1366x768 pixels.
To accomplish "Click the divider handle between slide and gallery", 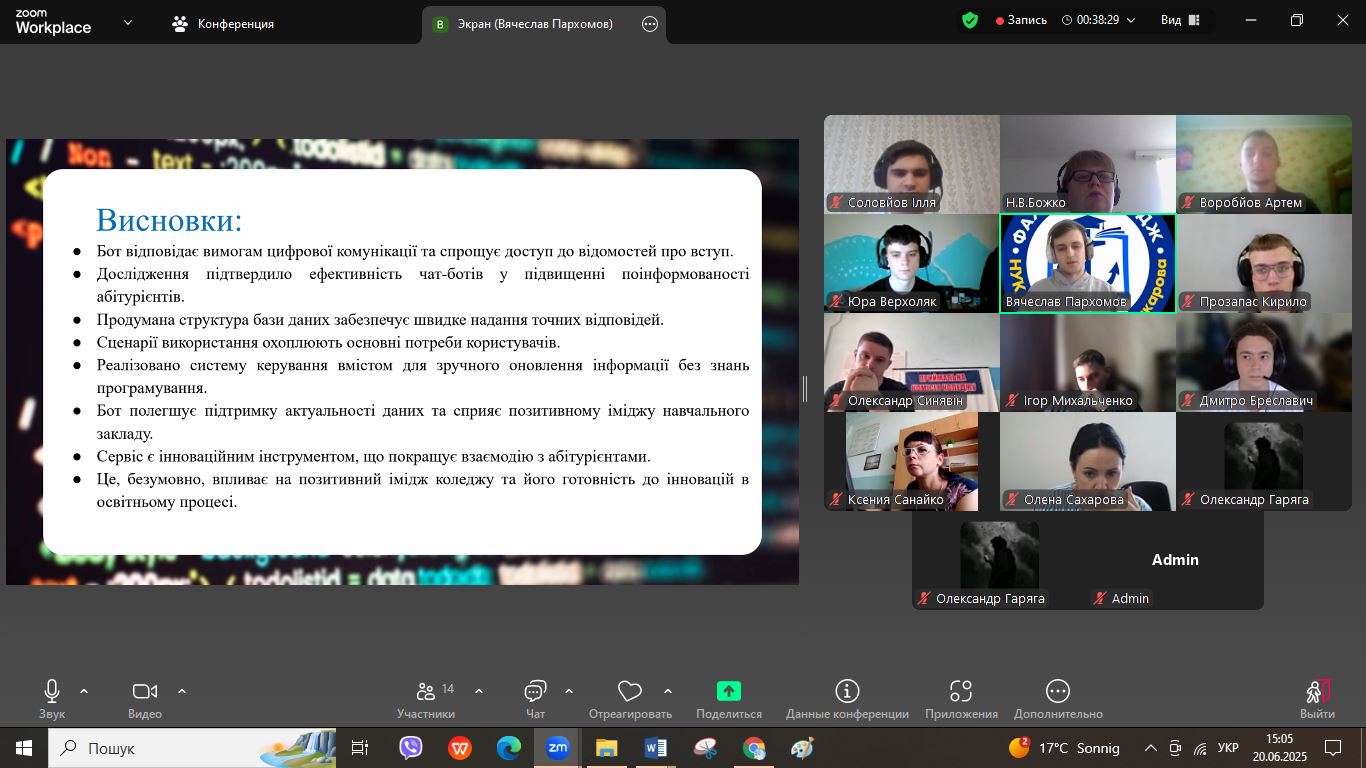I will coord(805,389).
